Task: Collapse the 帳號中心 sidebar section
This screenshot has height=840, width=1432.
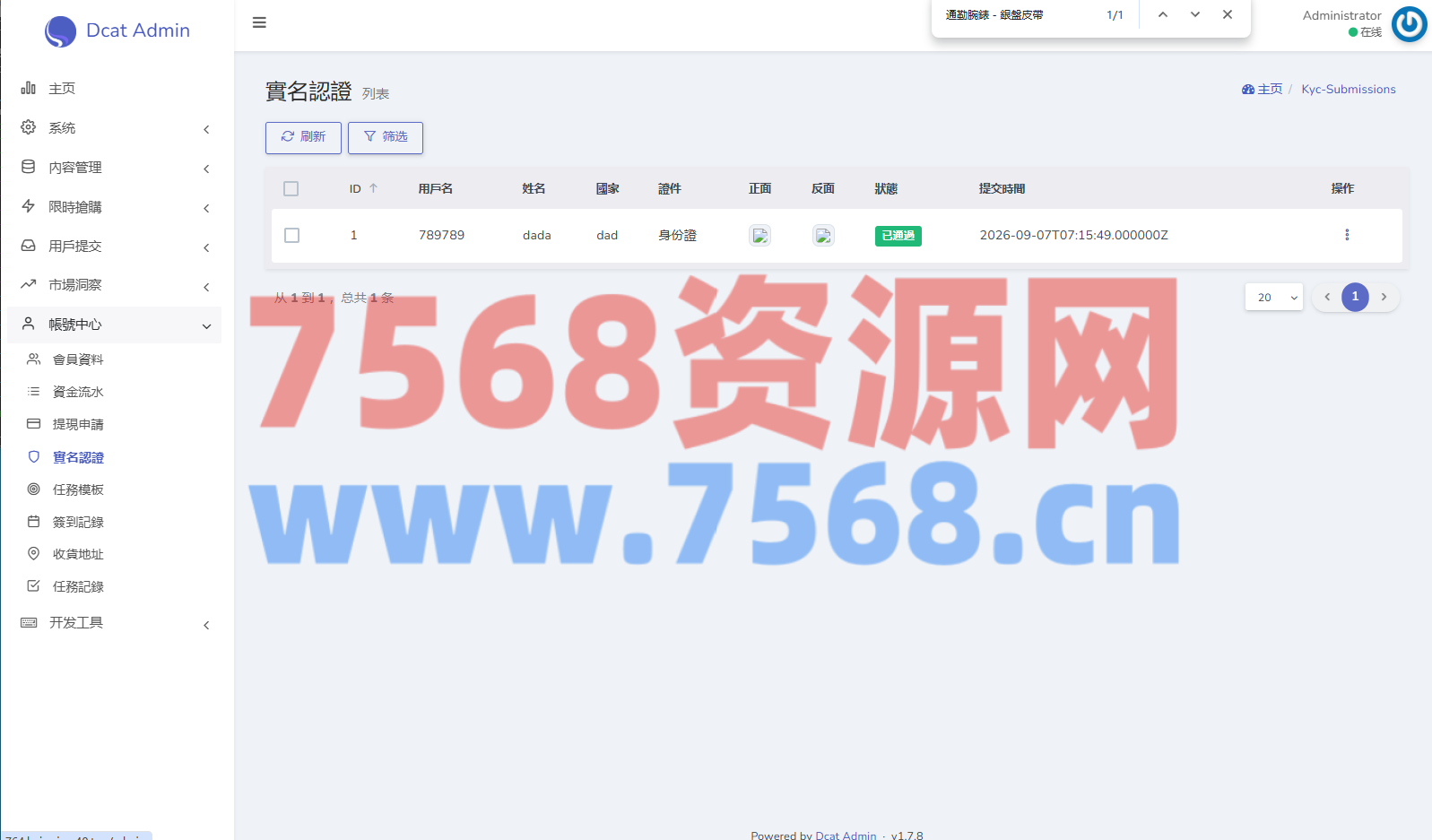Action: [x=115, y=325]
